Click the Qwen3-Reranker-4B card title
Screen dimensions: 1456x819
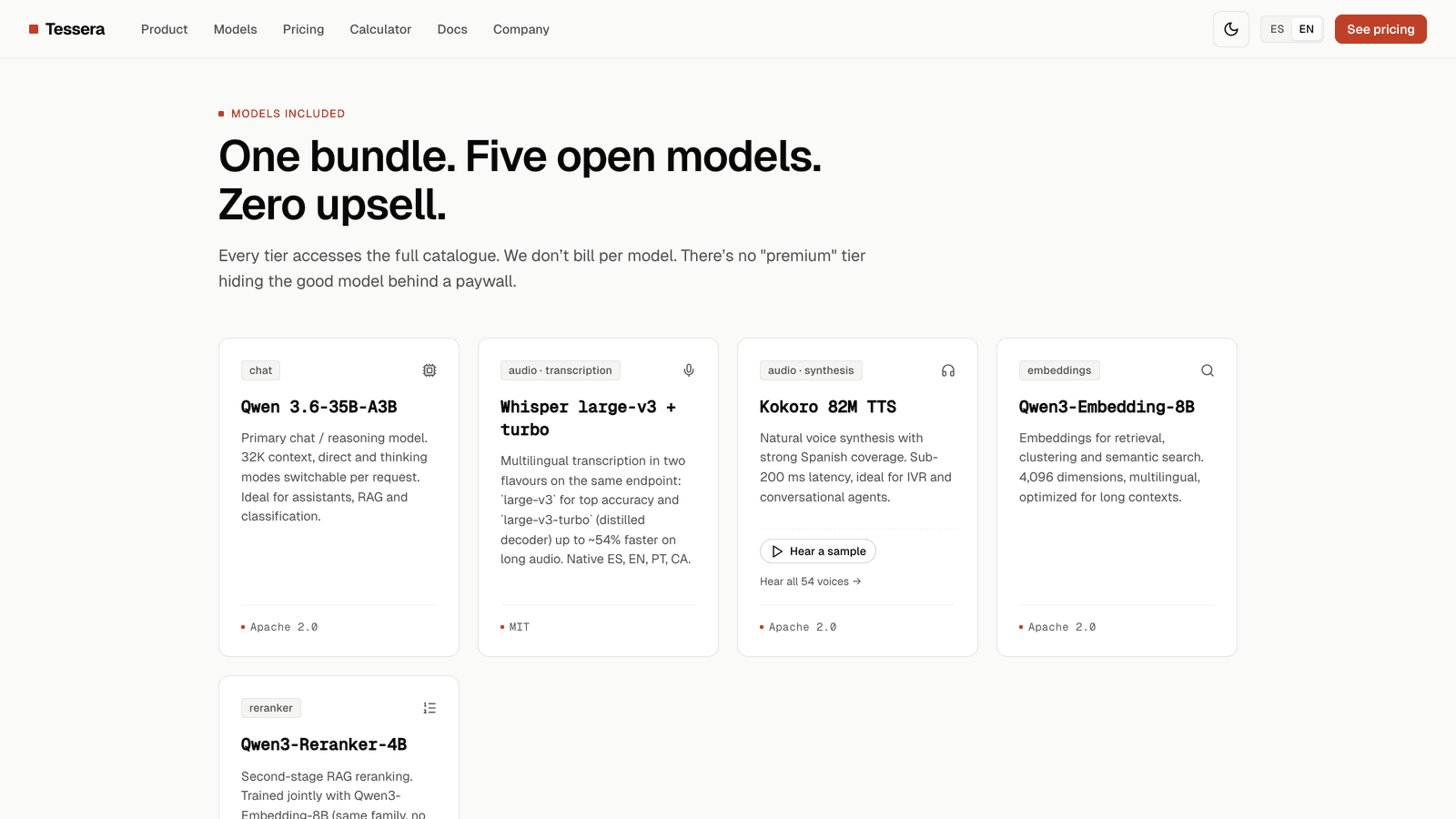point(324,744)
